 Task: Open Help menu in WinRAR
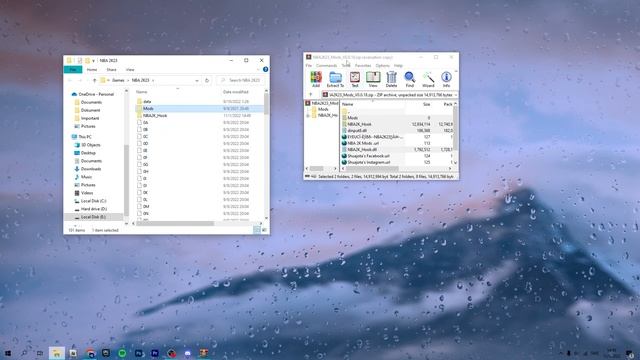point(398,65)
